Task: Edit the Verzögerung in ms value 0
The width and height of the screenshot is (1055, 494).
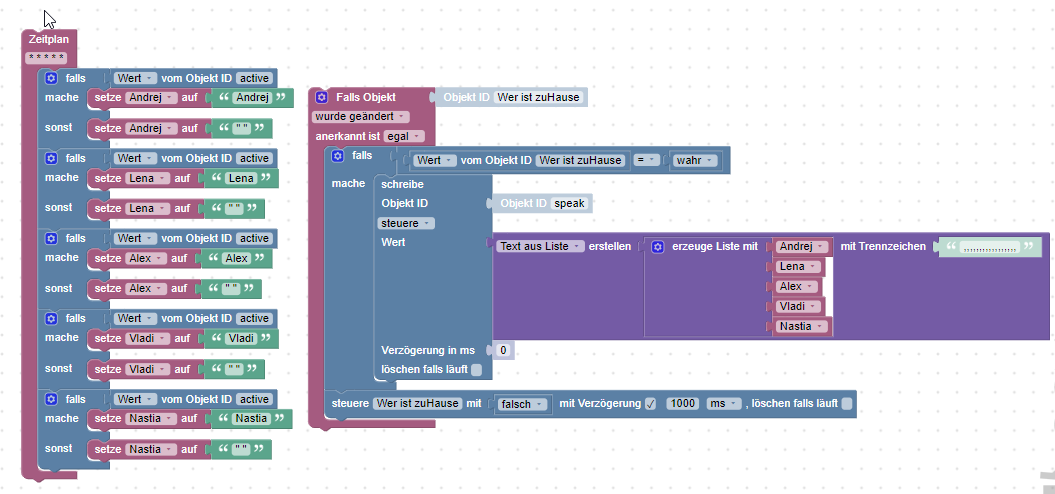Action: tap(504, 350)
